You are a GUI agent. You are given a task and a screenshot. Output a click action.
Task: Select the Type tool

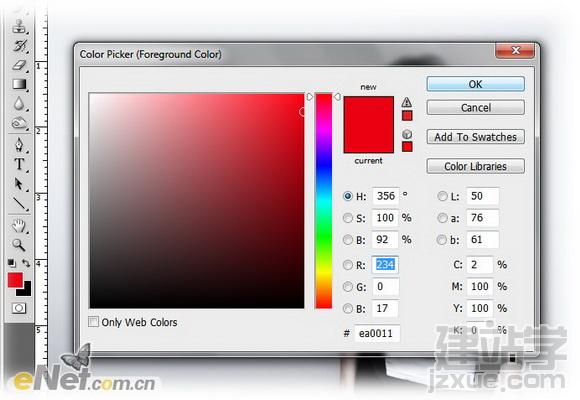tap(19, 164)
